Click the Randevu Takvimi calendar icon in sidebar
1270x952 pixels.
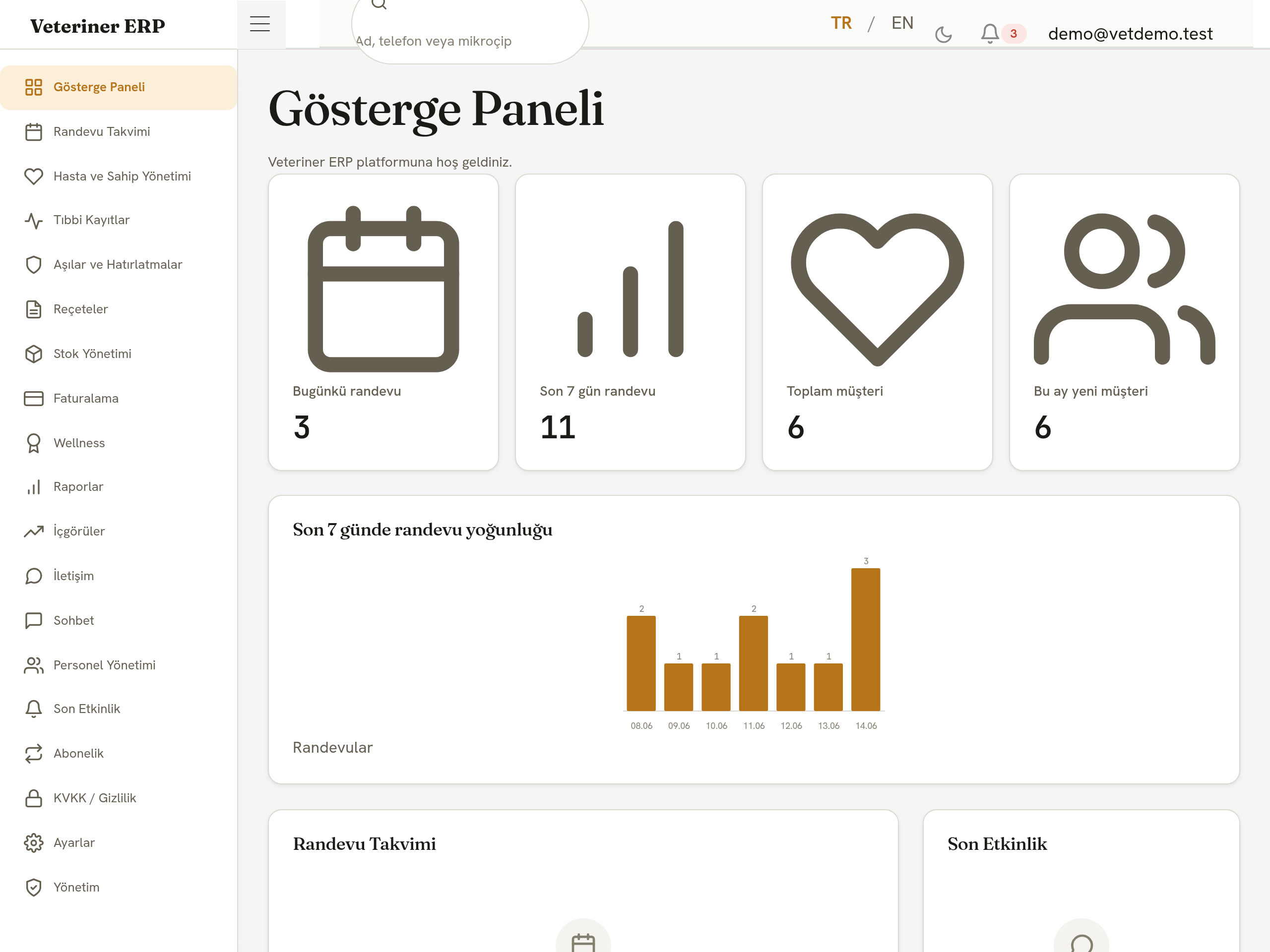click(x=34, y=132)
